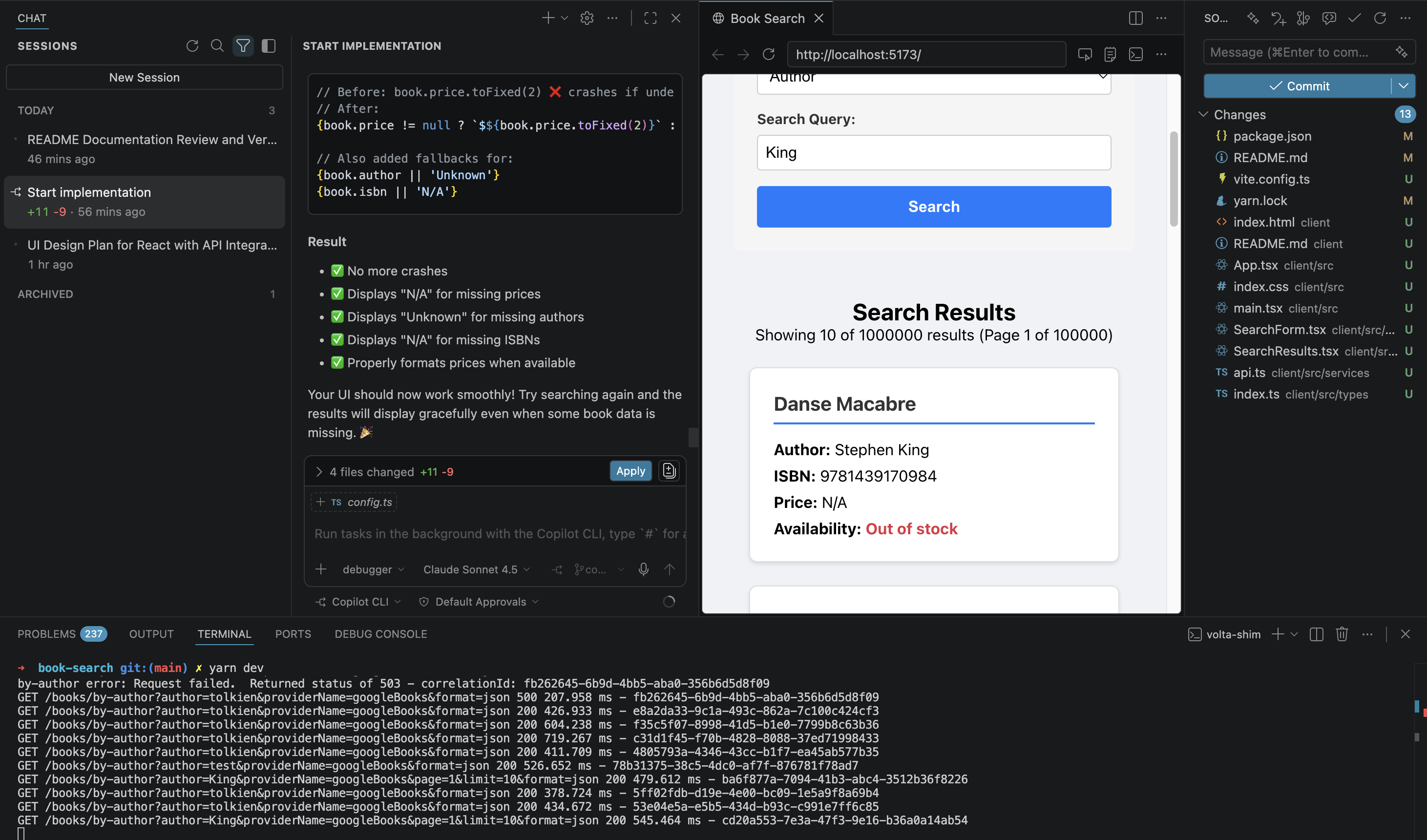Go forward in the embedded browser
Image resolution: width=1427 pixels, height=840 pixels.
pos(743,54)
